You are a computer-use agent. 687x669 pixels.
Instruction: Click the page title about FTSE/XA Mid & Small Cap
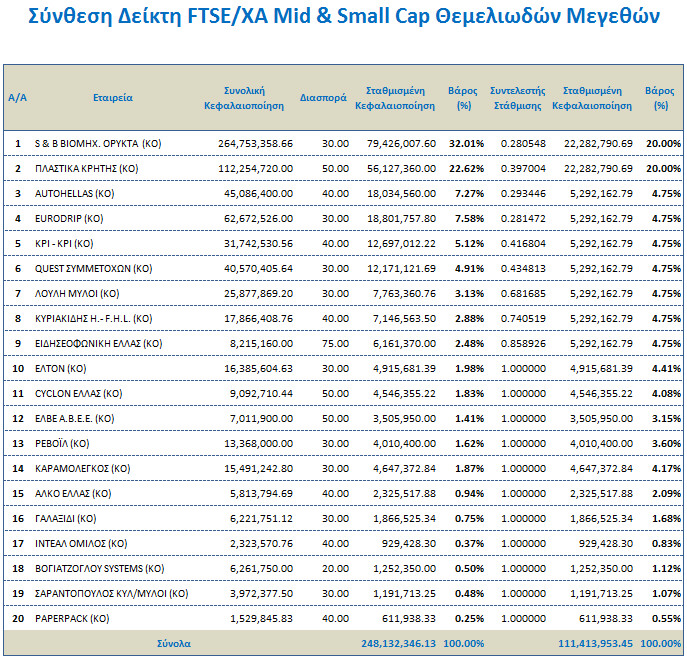(343, 17)
